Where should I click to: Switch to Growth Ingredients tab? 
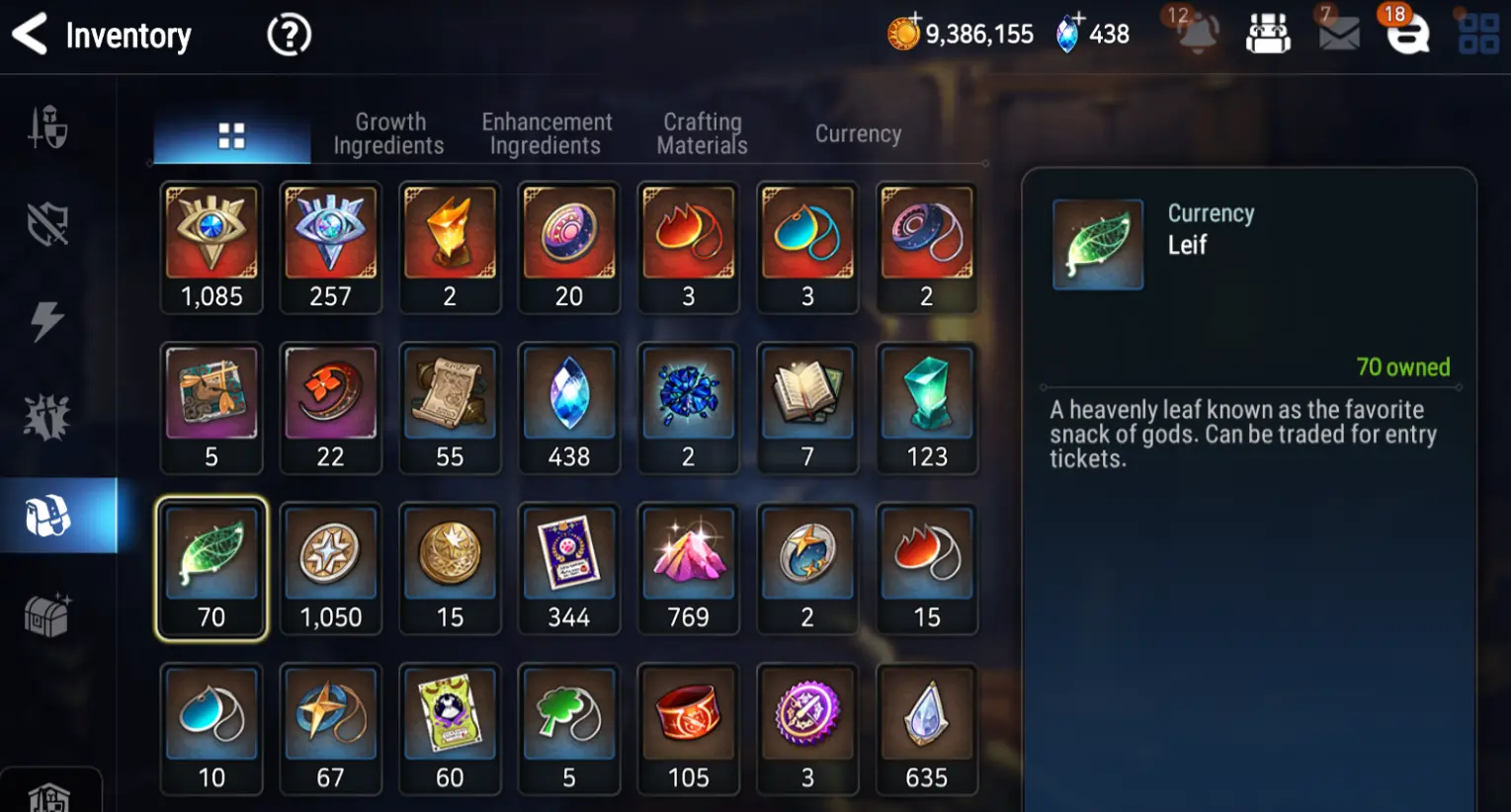[389, 133]
